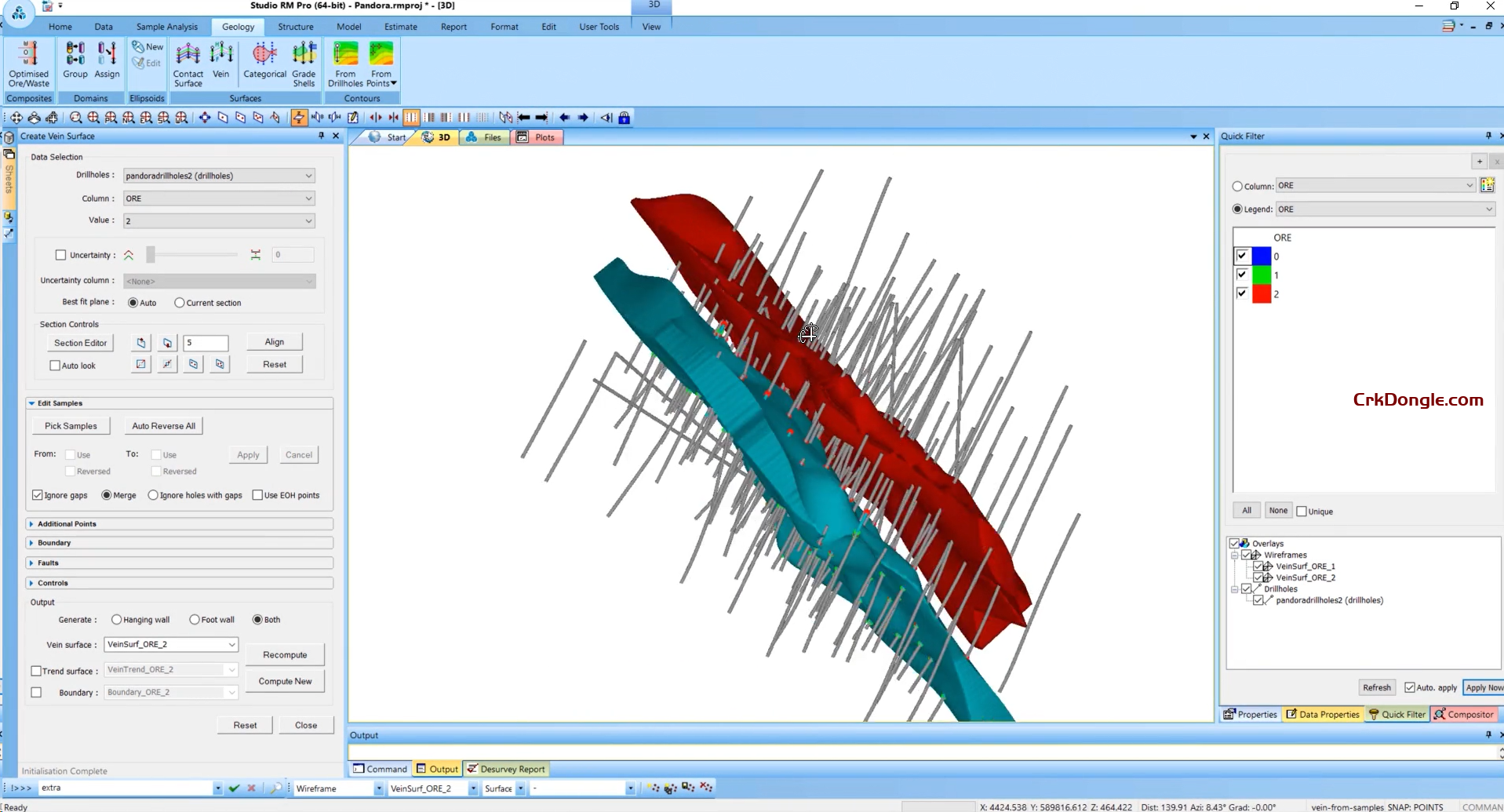Click the Compute New button
The height and width of the screenshot is (812, 1504).
(285, 681)
